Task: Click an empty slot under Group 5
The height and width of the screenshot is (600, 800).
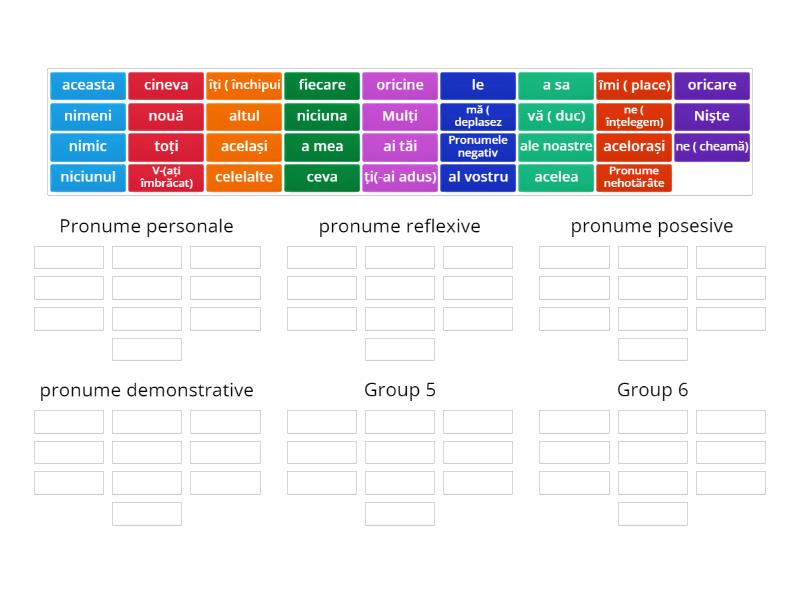Action: 400,421
